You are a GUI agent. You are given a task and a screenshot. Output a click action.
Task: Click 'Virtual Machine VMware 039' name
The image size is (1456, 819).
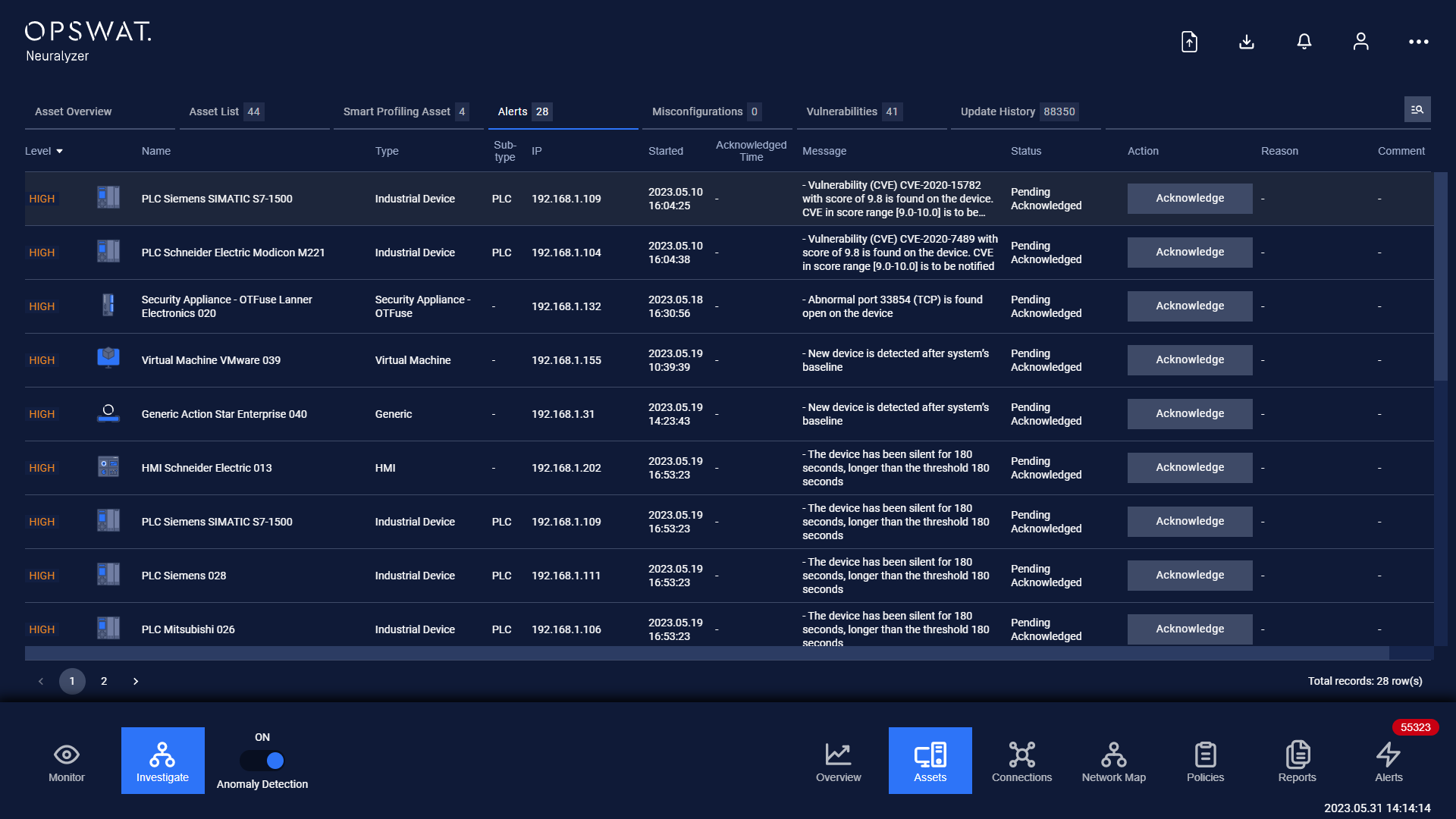pos(211,360)
